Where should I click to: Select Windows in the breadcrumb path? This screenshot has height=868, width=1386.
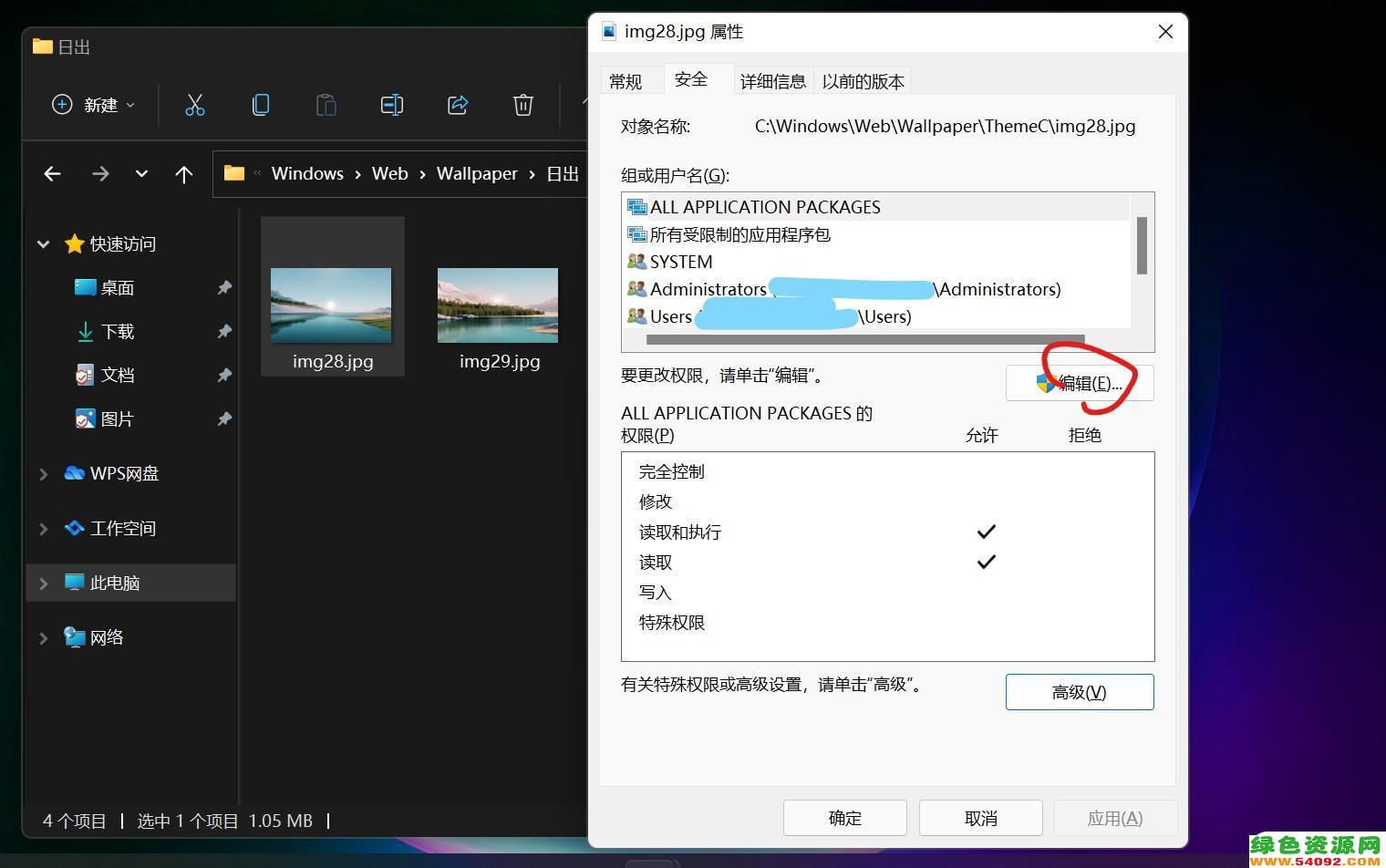(307, 173)
